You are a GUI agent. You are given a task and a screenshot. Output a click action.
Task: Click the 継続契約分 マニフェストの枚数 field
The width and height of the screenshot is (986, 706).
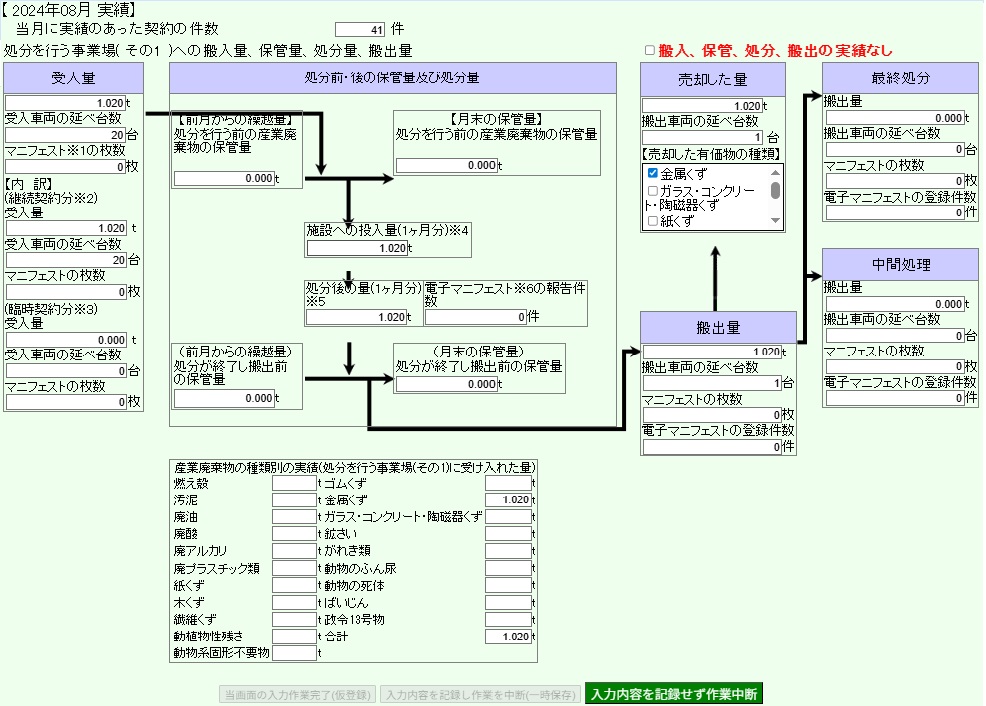click(x=67, y=292)
